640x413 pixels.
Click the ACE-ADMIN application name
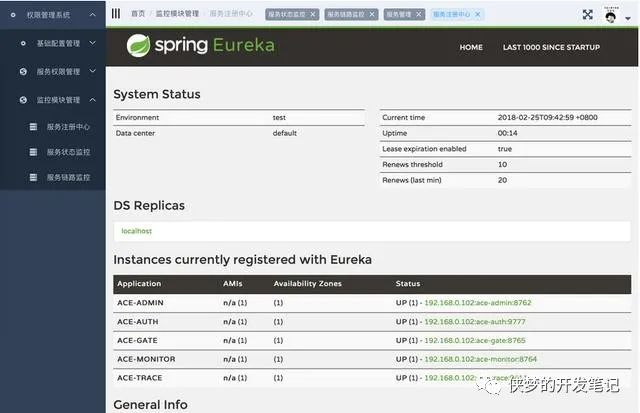click(140, 303)
